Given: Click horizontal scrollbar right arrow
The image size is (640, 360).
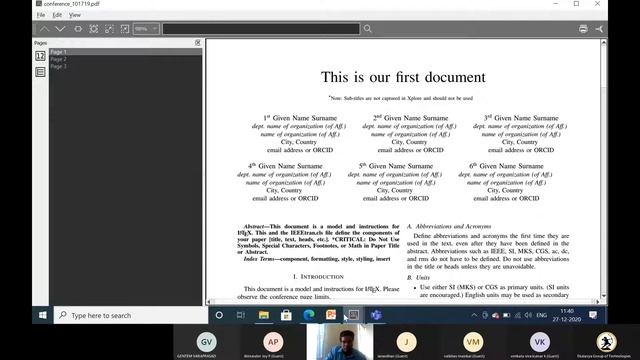Looking at the screenshot, I should click(x=598, y=302).
